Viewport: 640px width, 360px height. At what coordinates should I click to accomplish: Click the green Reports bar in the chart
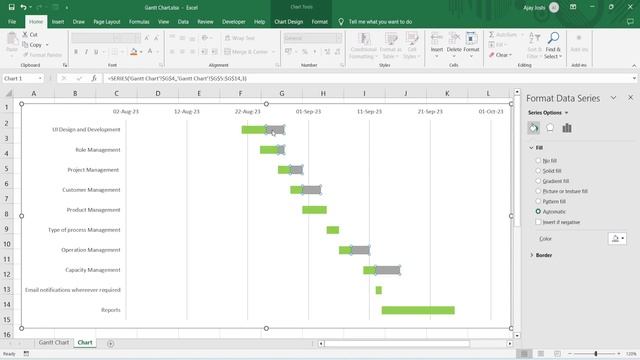pyautogui.click(x=418, y=310)
